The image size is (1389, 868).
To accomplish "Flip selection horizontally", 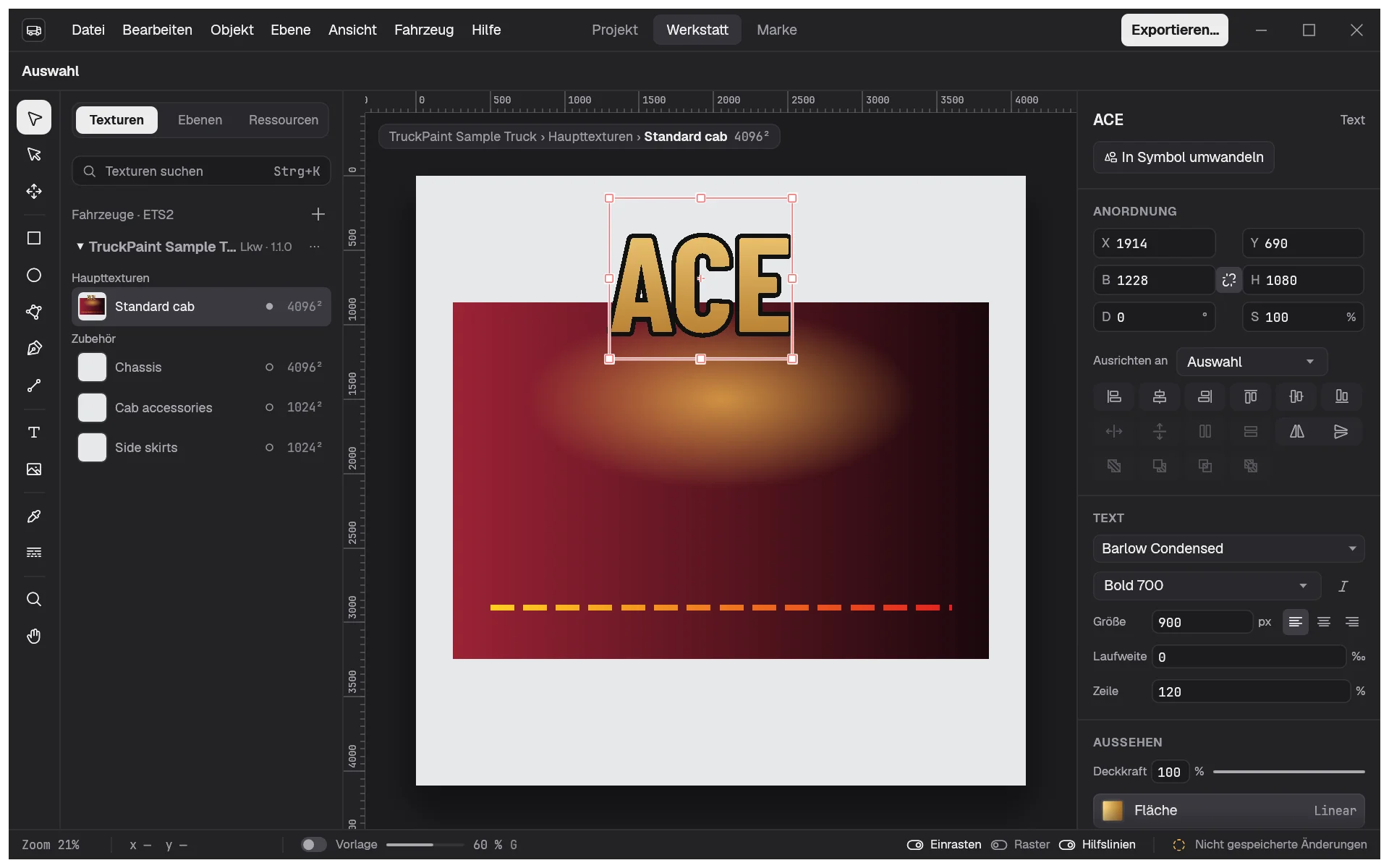I will 1297,432.
